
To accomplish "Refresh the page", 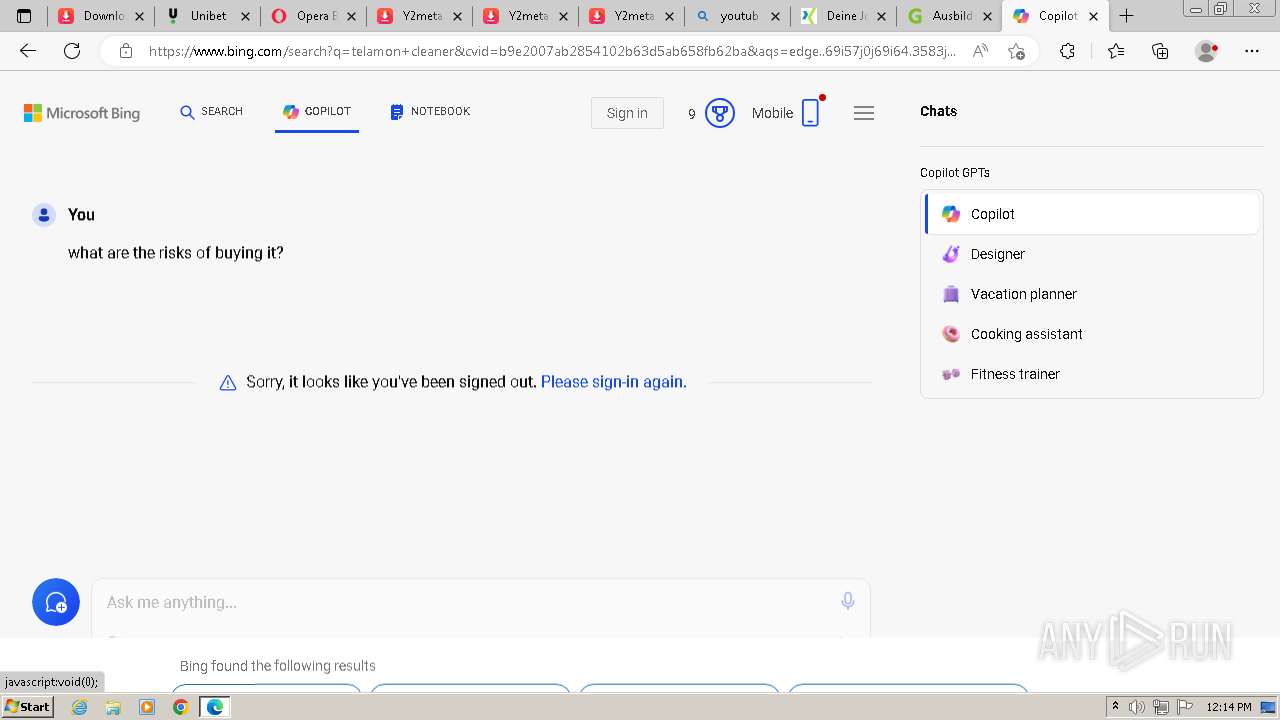I will point(72,51).
